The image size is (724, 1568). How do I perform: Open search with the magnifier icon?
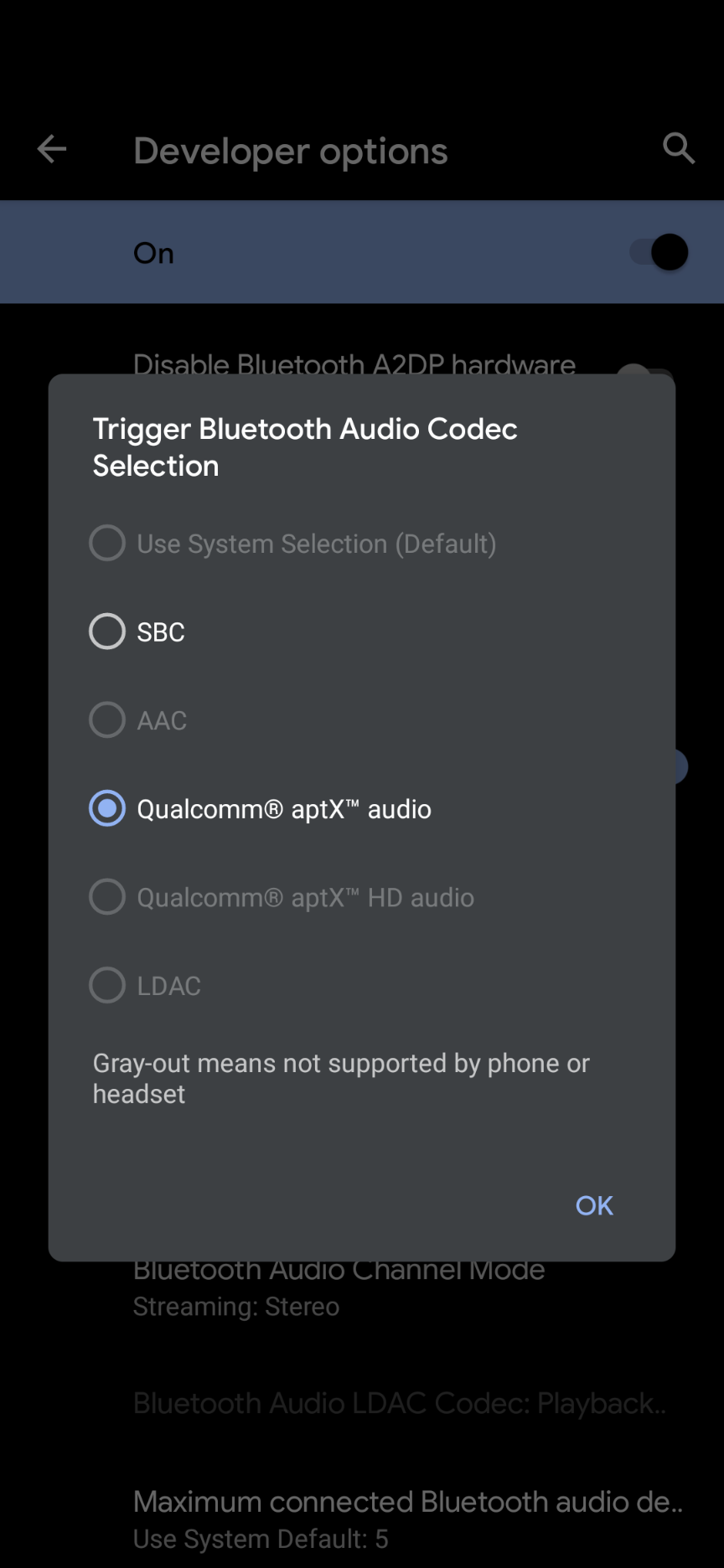[678, 149]
